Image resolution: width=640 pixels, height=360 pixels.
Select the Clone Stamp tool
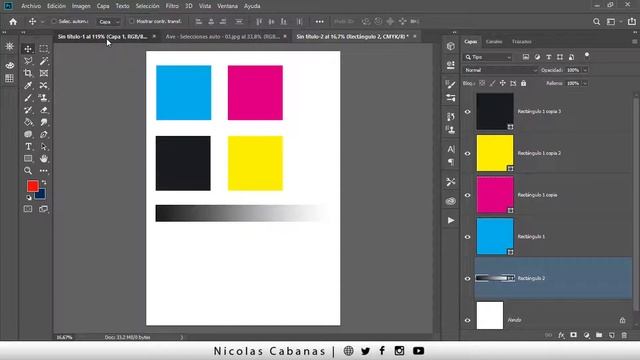point(44,98)
